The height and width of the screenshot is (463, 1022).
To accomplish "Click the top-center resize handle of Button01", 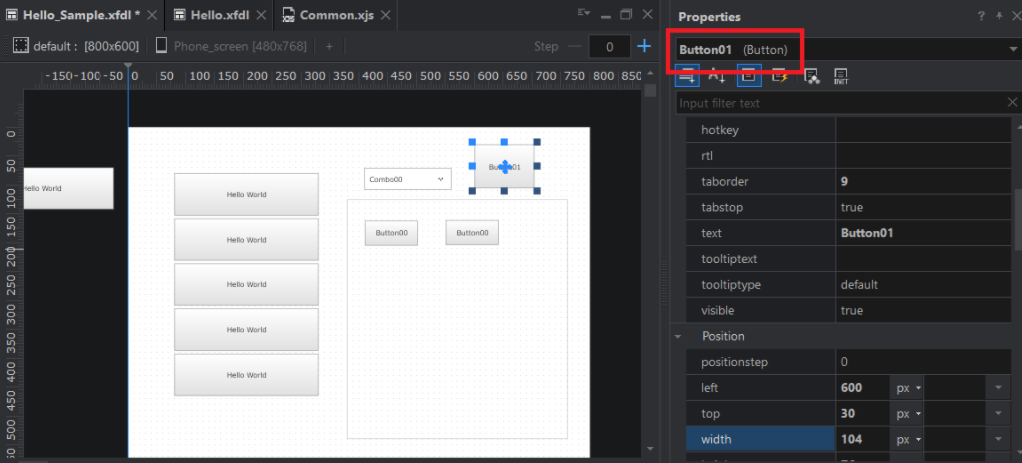I will (x=504, y=142).
